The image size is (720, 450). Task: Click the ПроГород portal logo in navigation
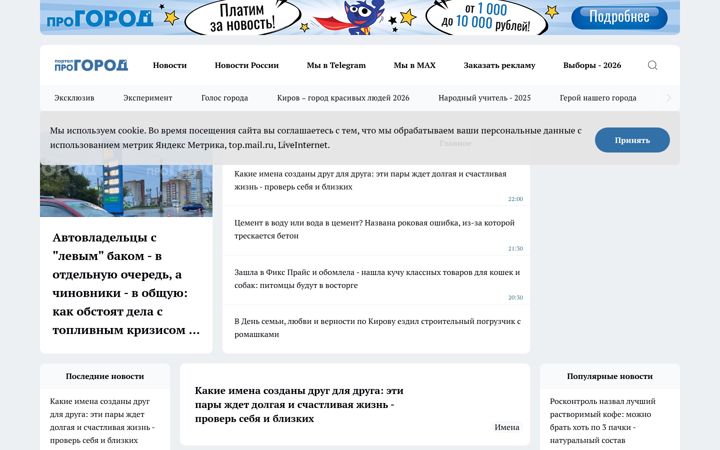point(91,65)
